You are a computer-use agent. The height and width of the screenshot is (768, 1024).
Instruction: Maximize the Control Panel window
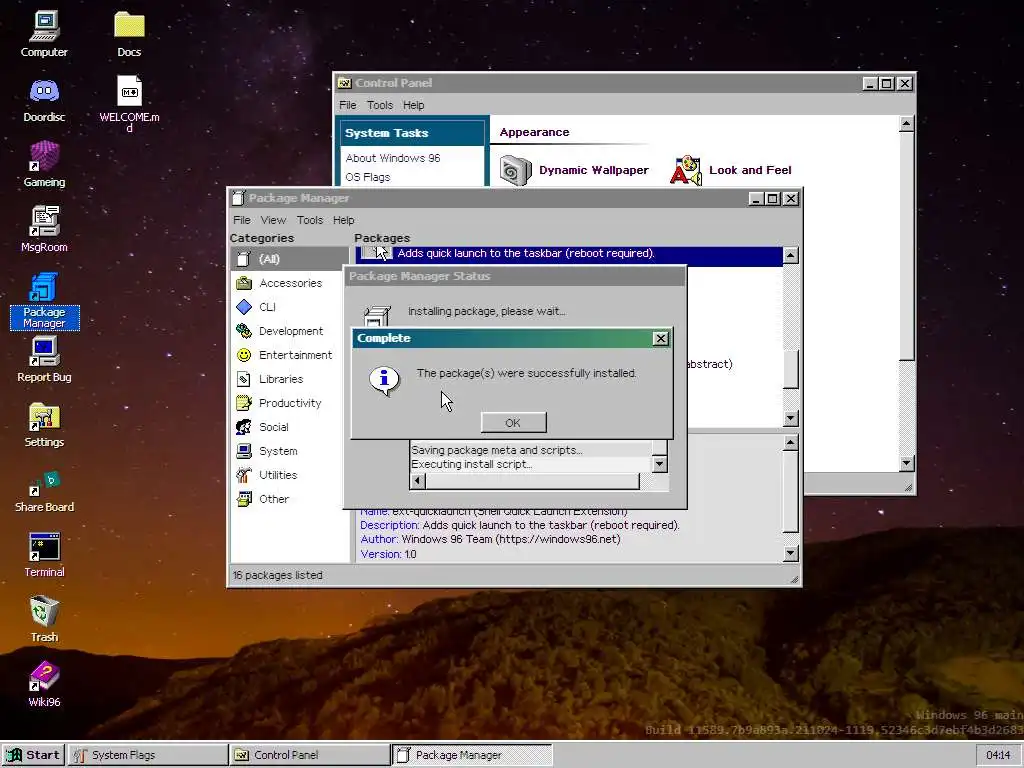tap(886, 84)
